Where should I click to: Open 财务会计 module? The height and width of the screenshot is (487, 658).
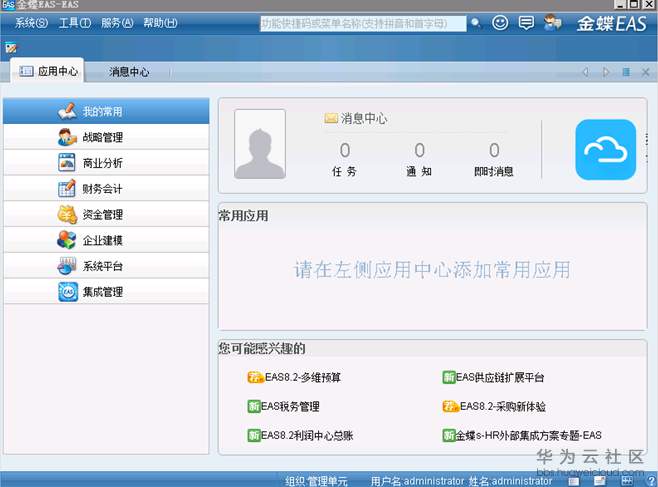106,189
